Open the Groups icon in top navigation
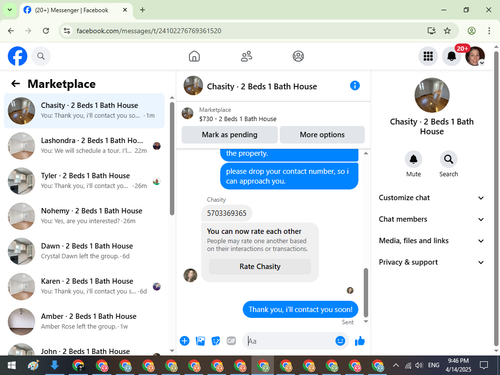This screenshot has width=500, height=375. pos(298,56)
